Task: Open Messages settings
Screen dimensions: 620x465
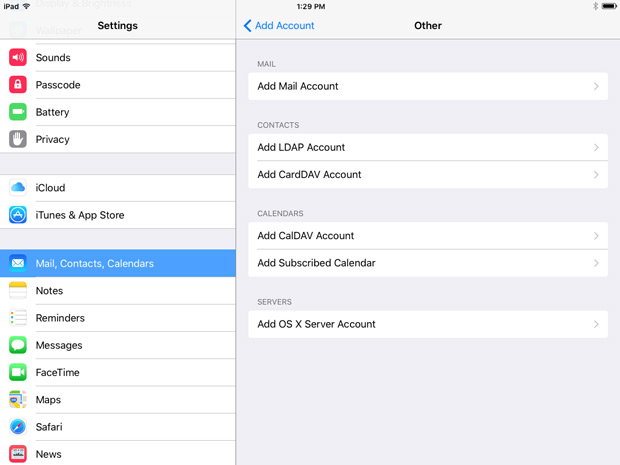Action: click(x=118, y=345)
